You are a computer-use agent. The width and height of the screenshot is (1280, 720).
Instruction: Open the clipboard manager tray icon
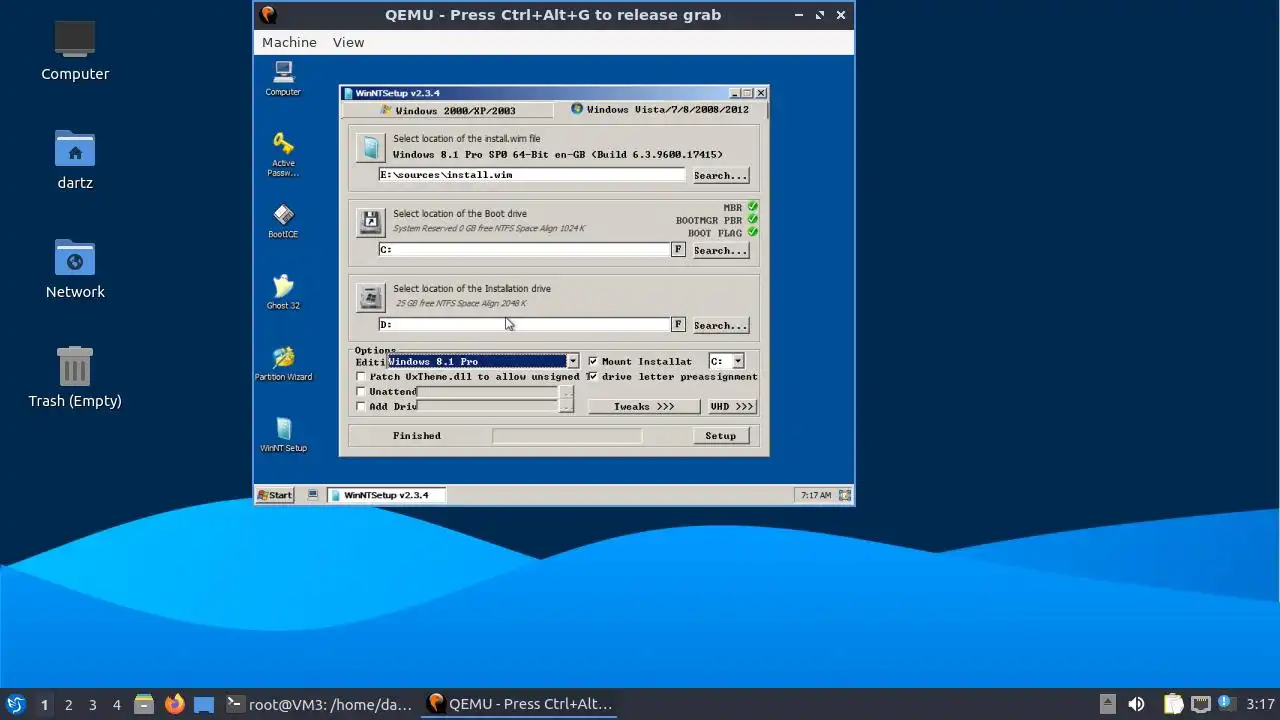pos(1173,704)
